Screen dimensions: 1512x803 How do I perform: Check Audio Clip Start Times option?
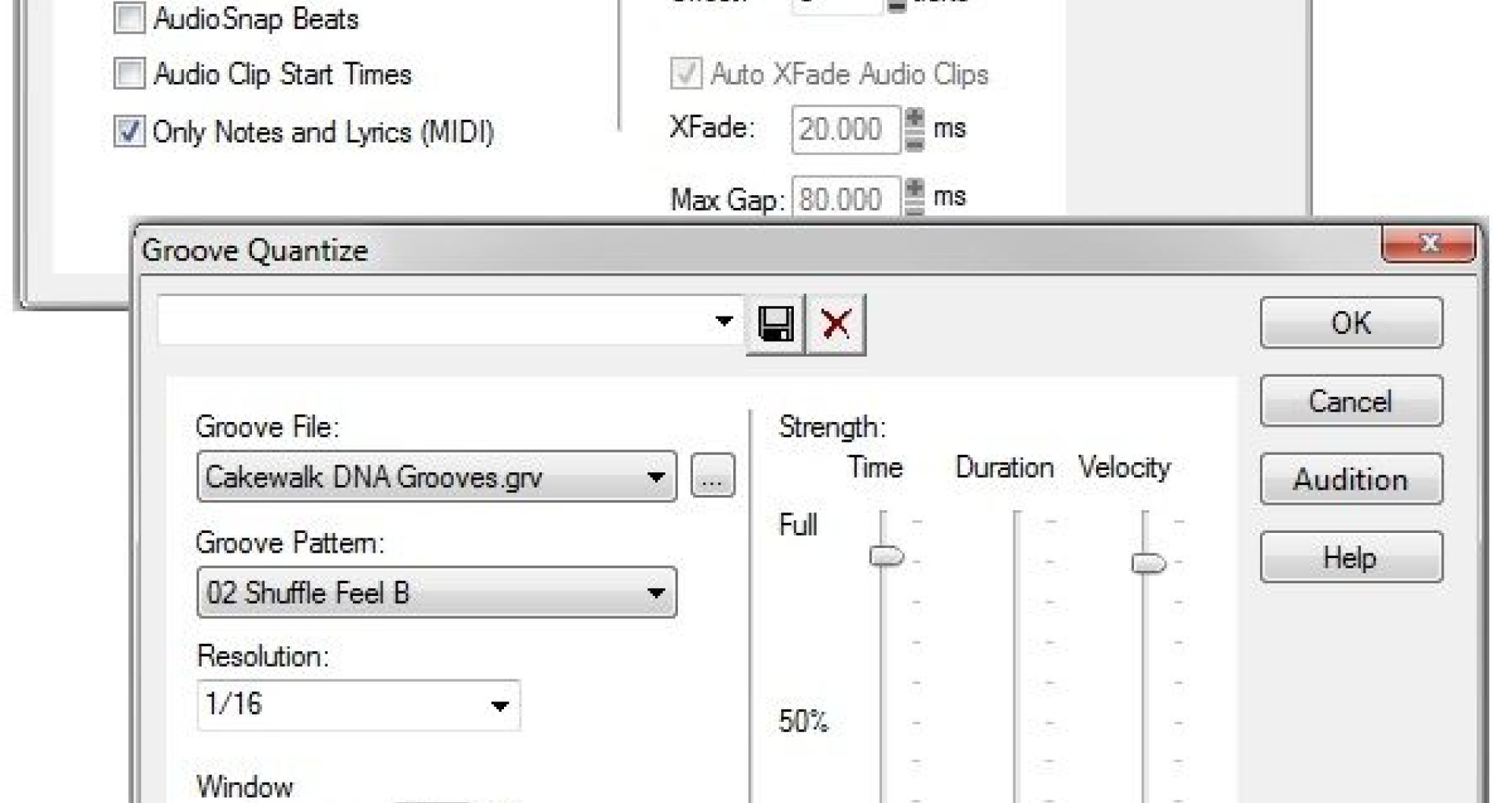[x=130, y=74]
